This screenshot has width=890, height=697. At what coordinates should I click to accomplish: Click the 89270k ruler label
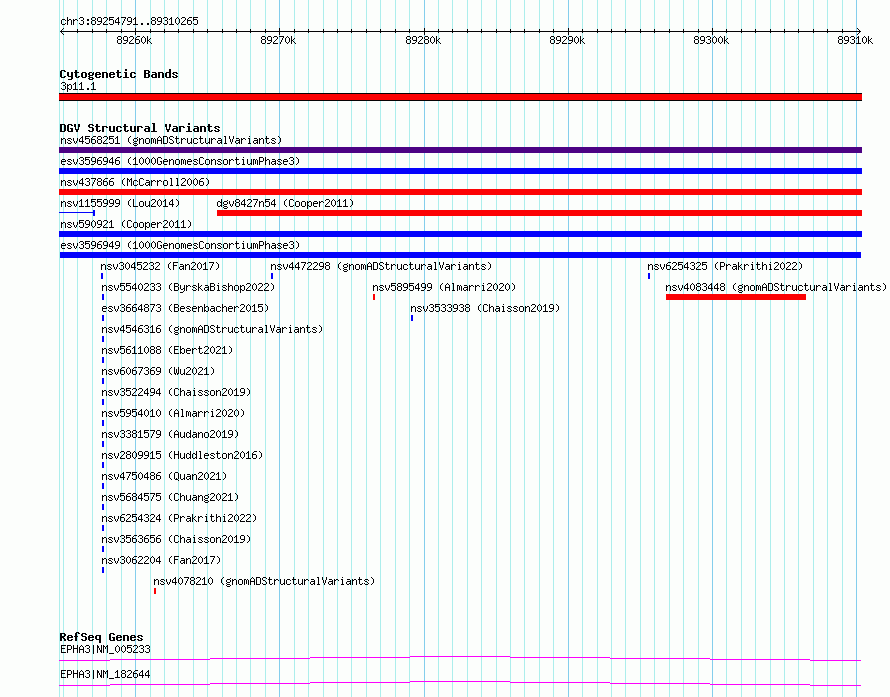tap(278, 40)
